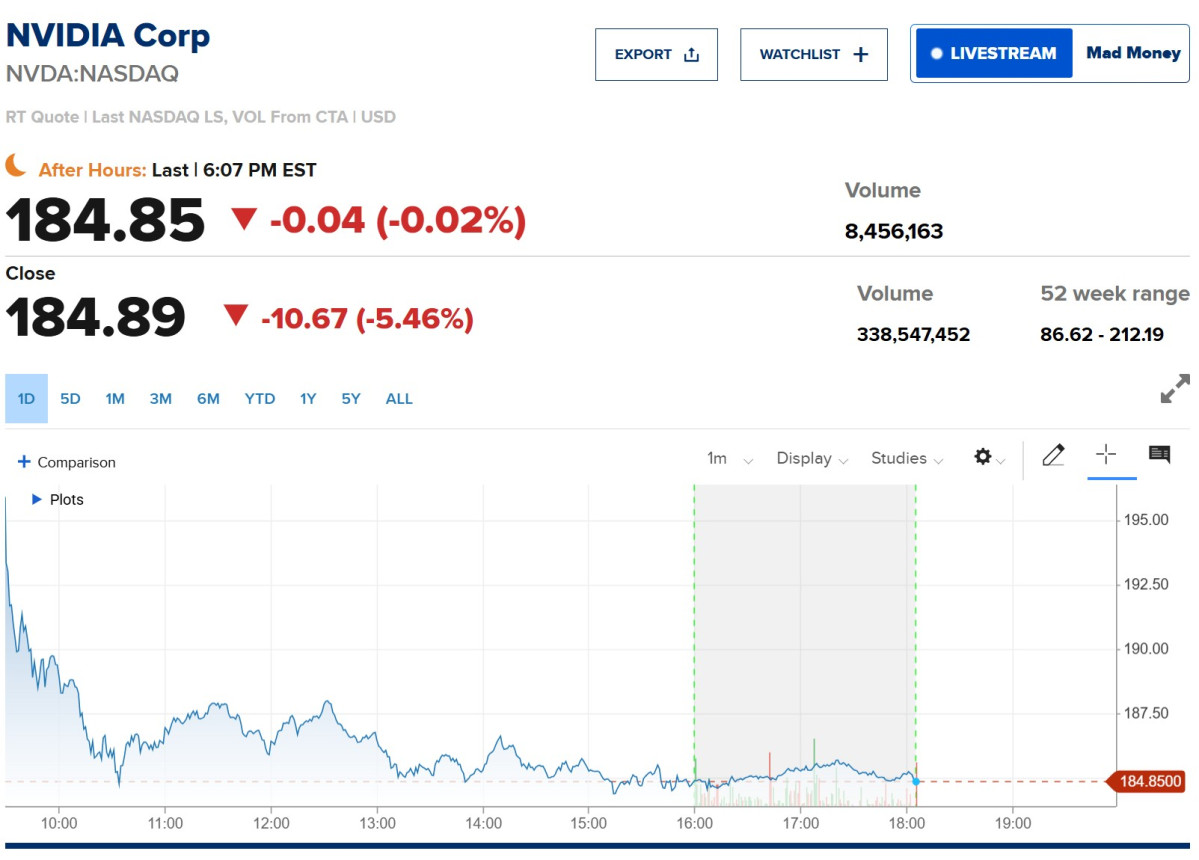The width and height of the screenshot is (1199, 860).
Task: Click the NVDA:NASDAQ ticker text
Action: coord(92,73)
